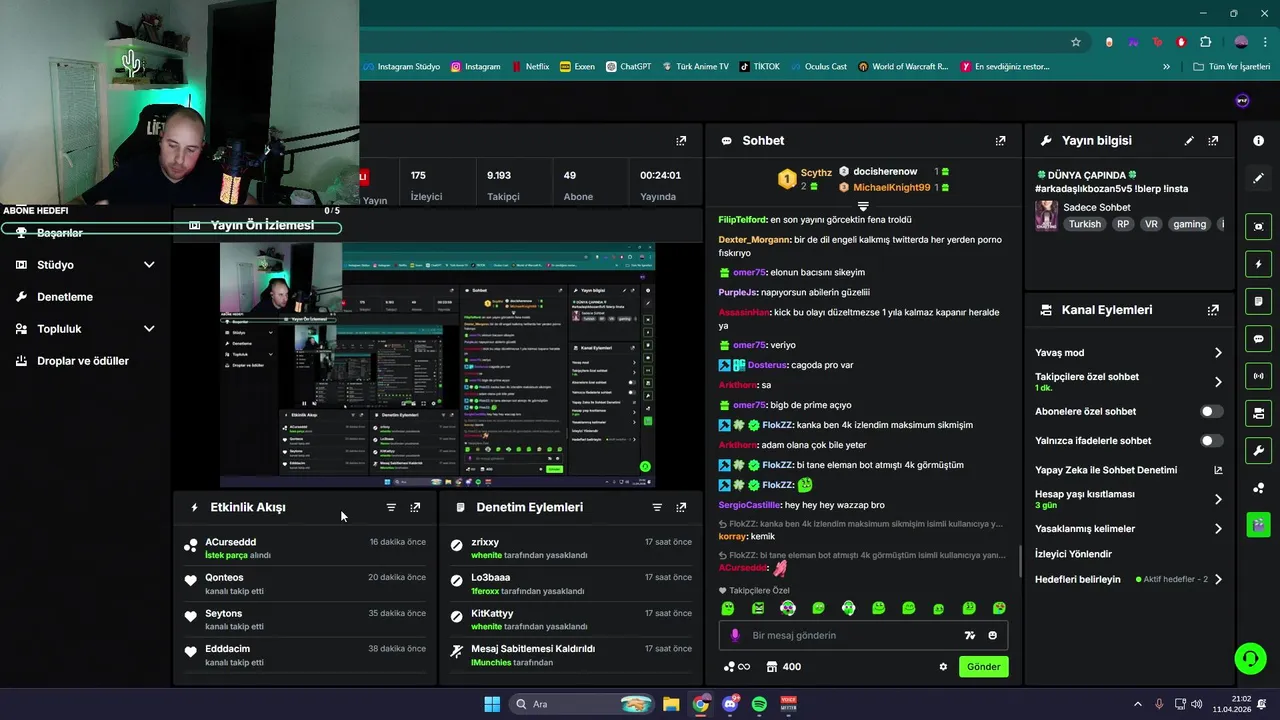The height and width of the screenshot is (720, 1280).
Task: Open the green headset support button
Action: coord(1250,658)
